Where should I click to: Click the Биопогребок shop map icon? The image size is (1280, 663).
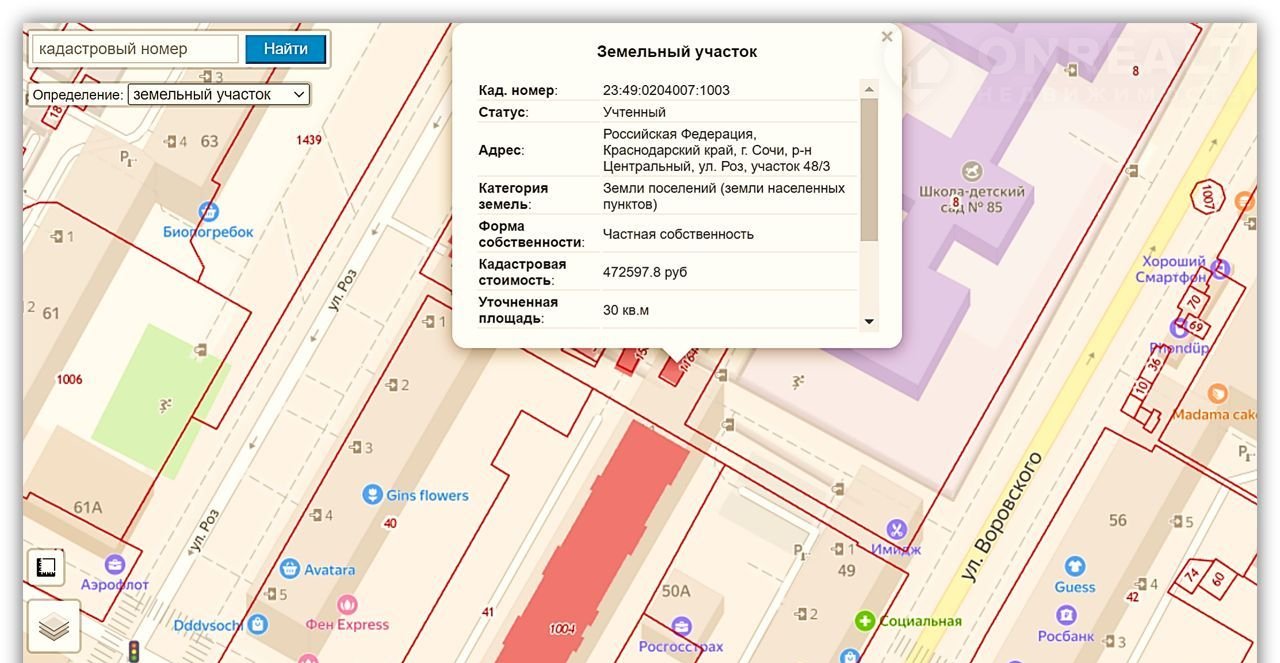(208, 211)
